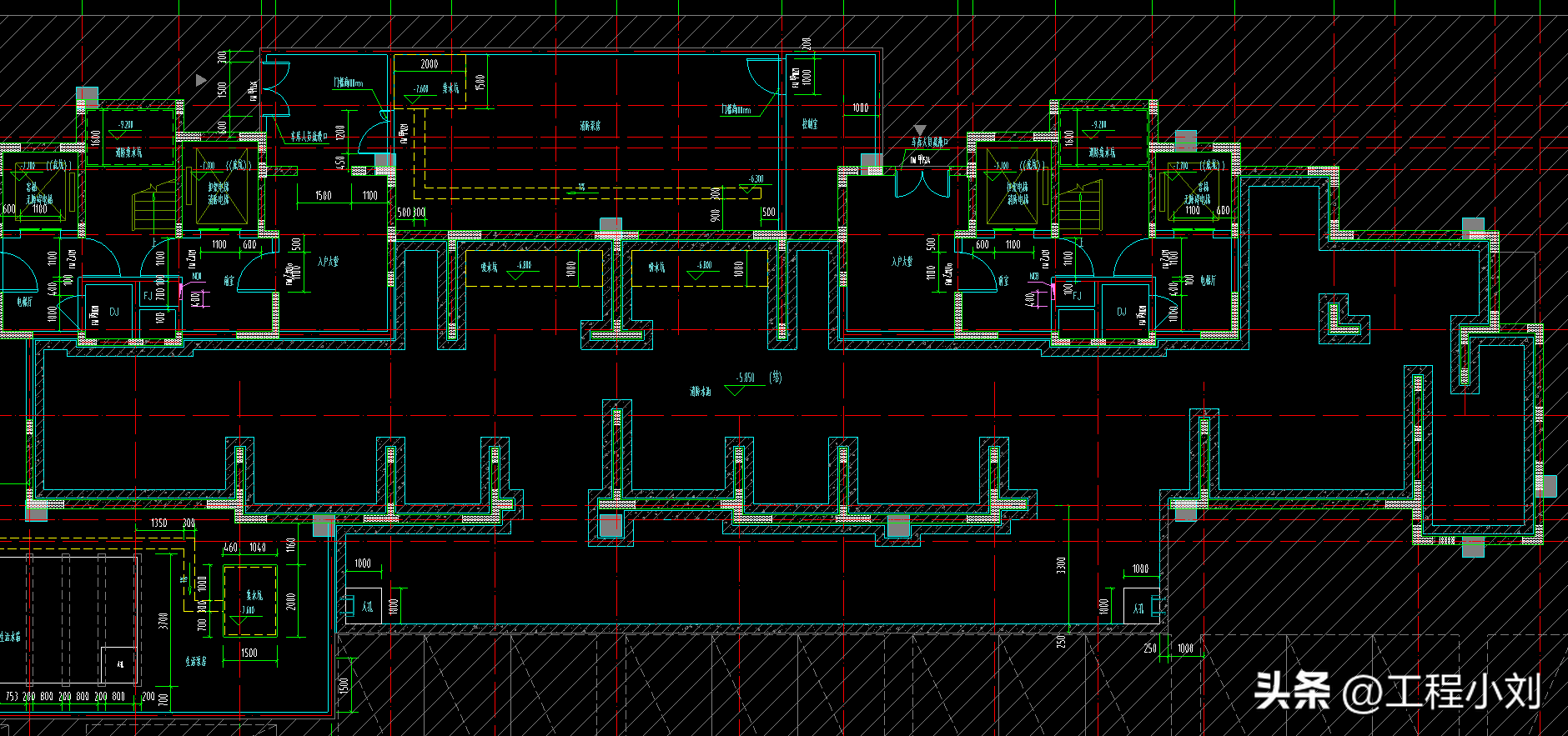Click the right 人孔 manhole label
The height and width of the screenshot is (736, 1568).
point(1138,608)
